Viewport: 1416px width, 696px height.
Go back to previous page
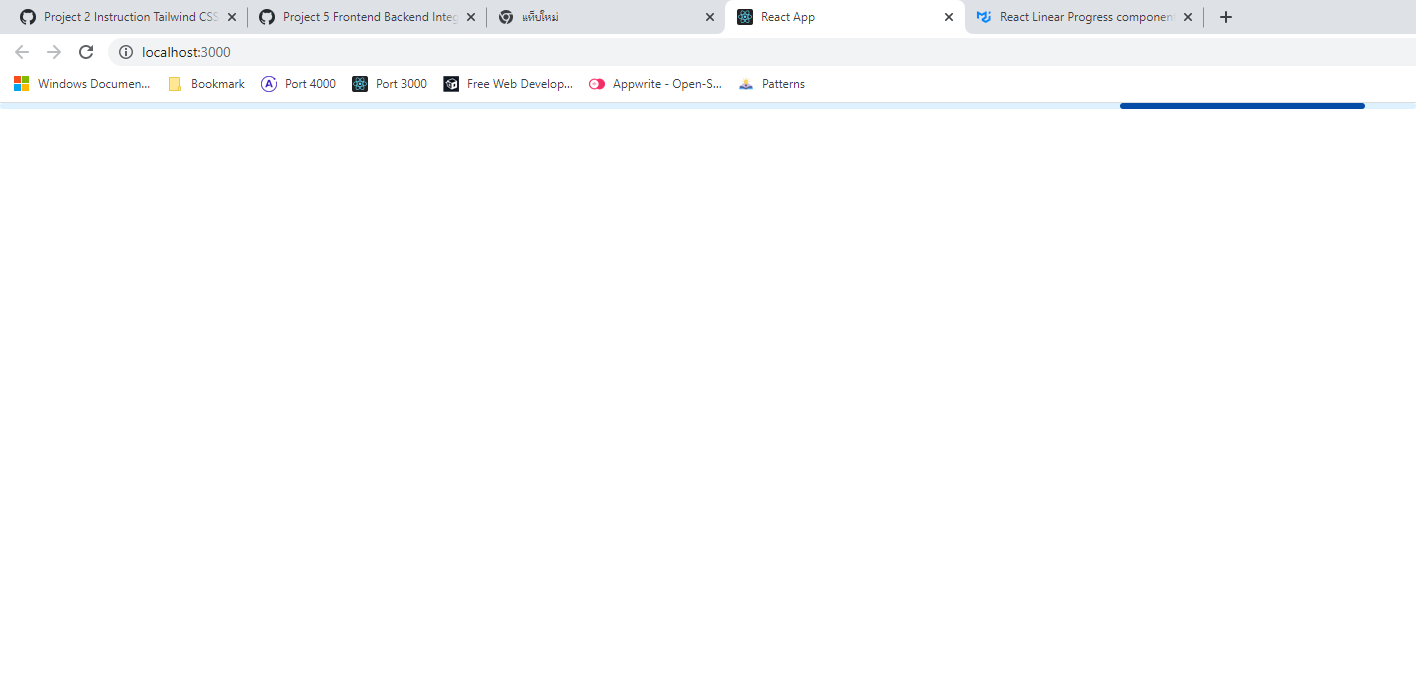point(22,52)
